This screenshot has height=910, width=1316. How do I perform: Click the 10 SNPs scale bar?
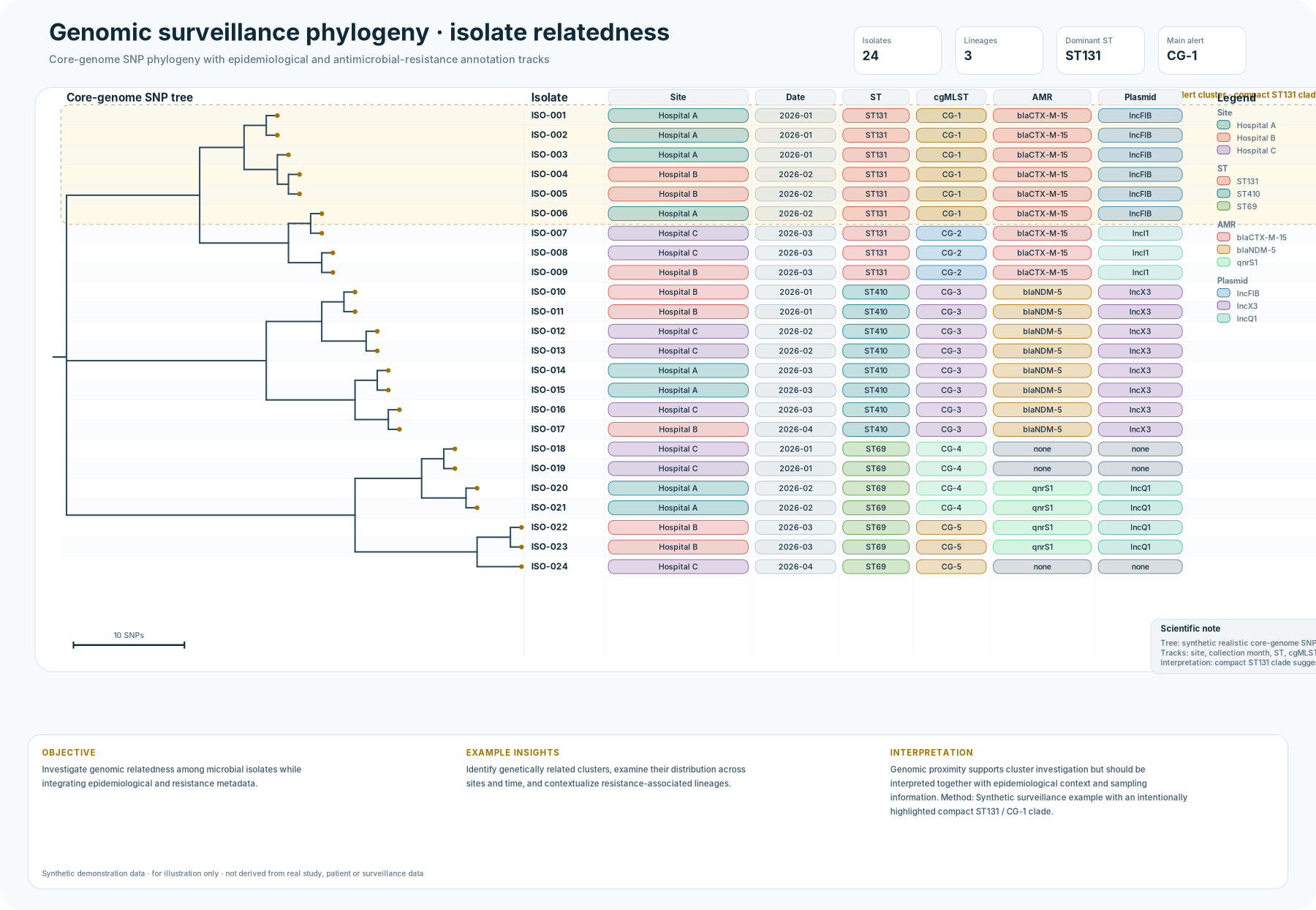click(129, 644)
